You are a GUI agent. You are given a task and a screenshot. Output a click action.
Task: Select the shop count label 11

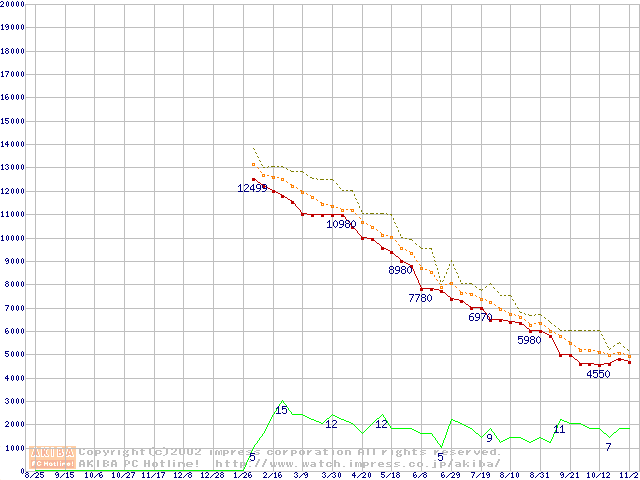(x=559, y=429)
